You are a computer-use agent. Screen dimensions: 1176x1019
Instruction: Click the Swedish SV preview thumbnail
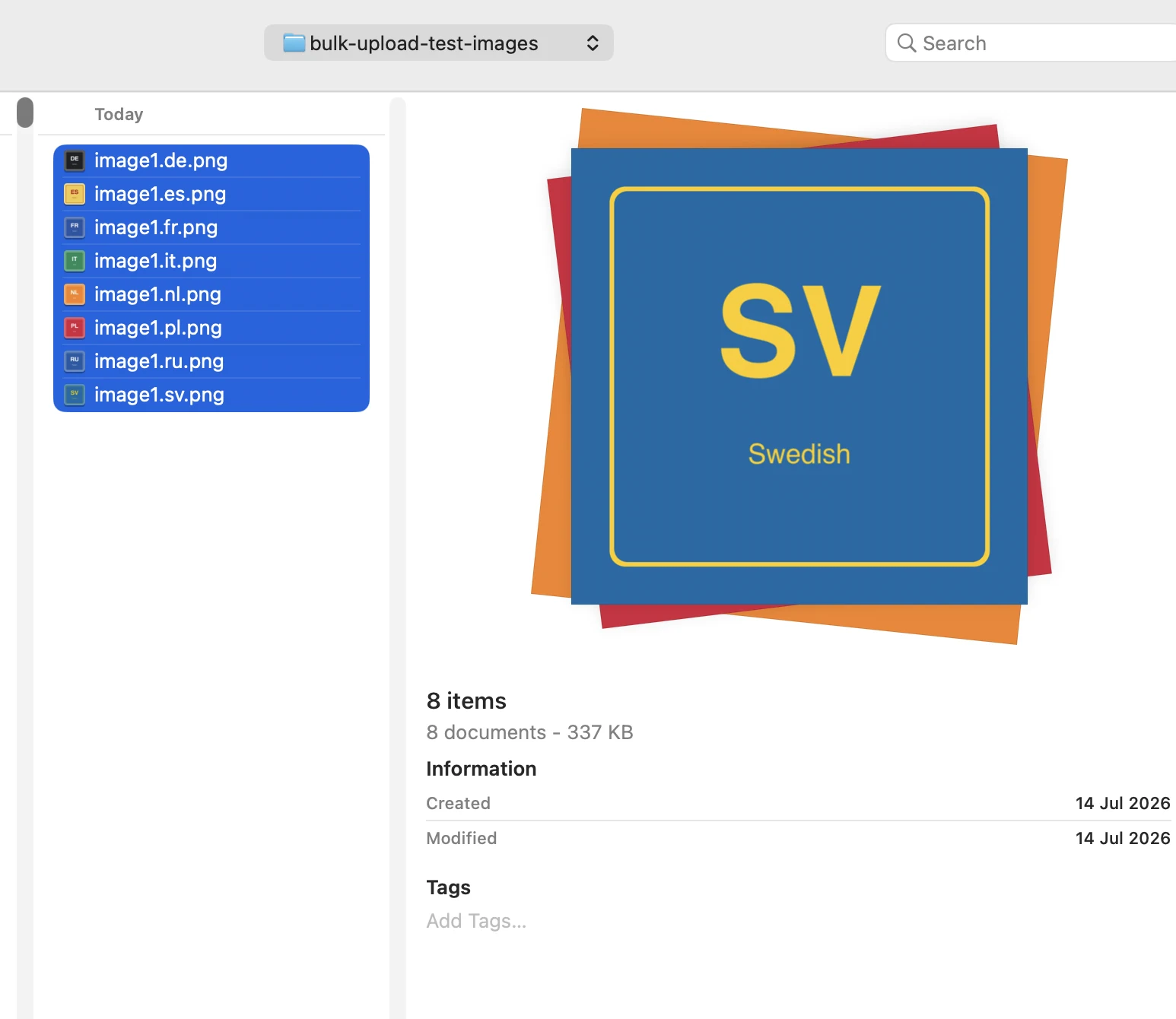(799, 376)
